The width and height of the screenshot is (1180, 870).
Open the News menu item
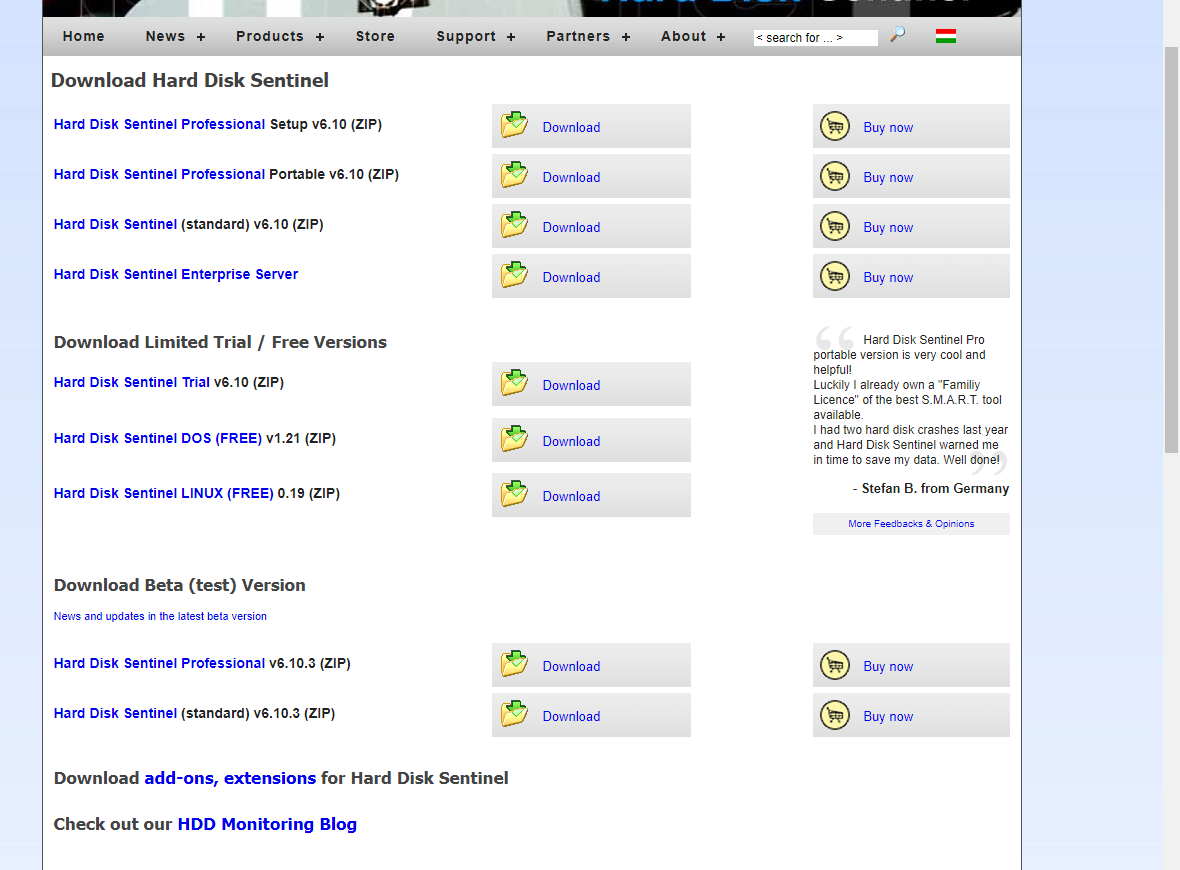pyautogui.click(x=166, y=36)
